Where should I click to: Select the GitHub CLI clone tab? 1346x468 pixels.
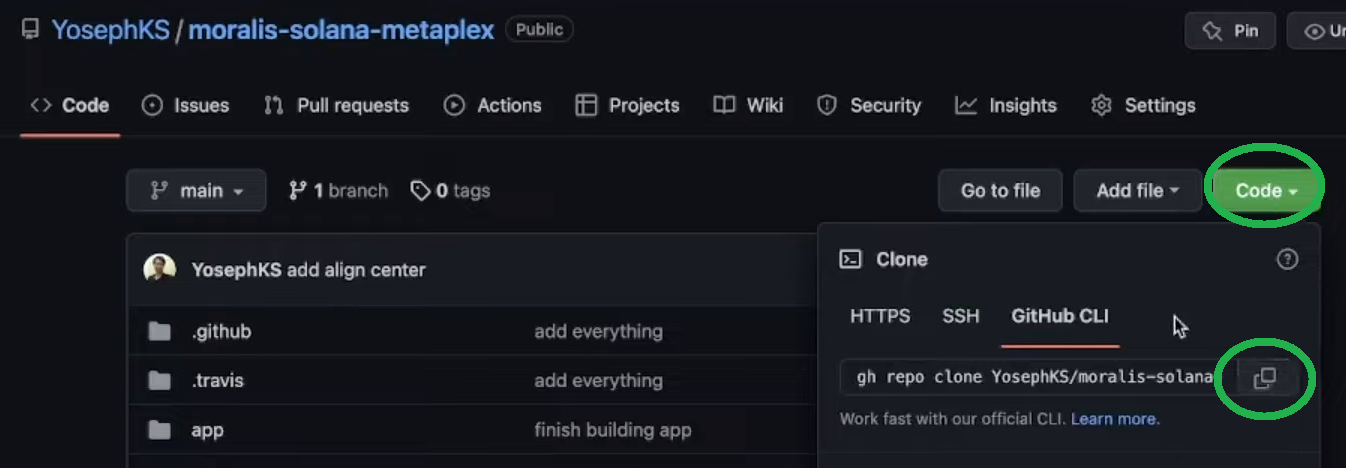click(x=1060, y=316)
